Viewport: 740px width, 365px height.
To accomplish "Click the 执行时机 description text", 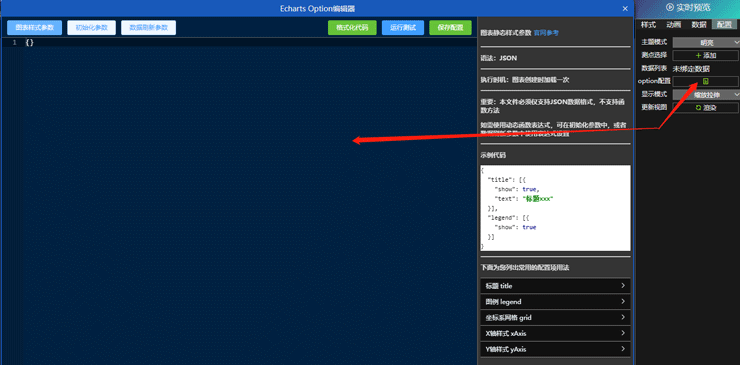I will tap(525, 80).
